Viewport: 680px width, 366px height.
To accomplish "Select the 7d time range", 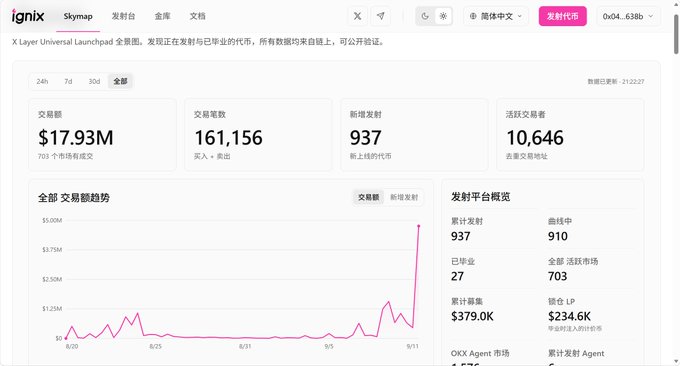I will click(x=68, y=81).
